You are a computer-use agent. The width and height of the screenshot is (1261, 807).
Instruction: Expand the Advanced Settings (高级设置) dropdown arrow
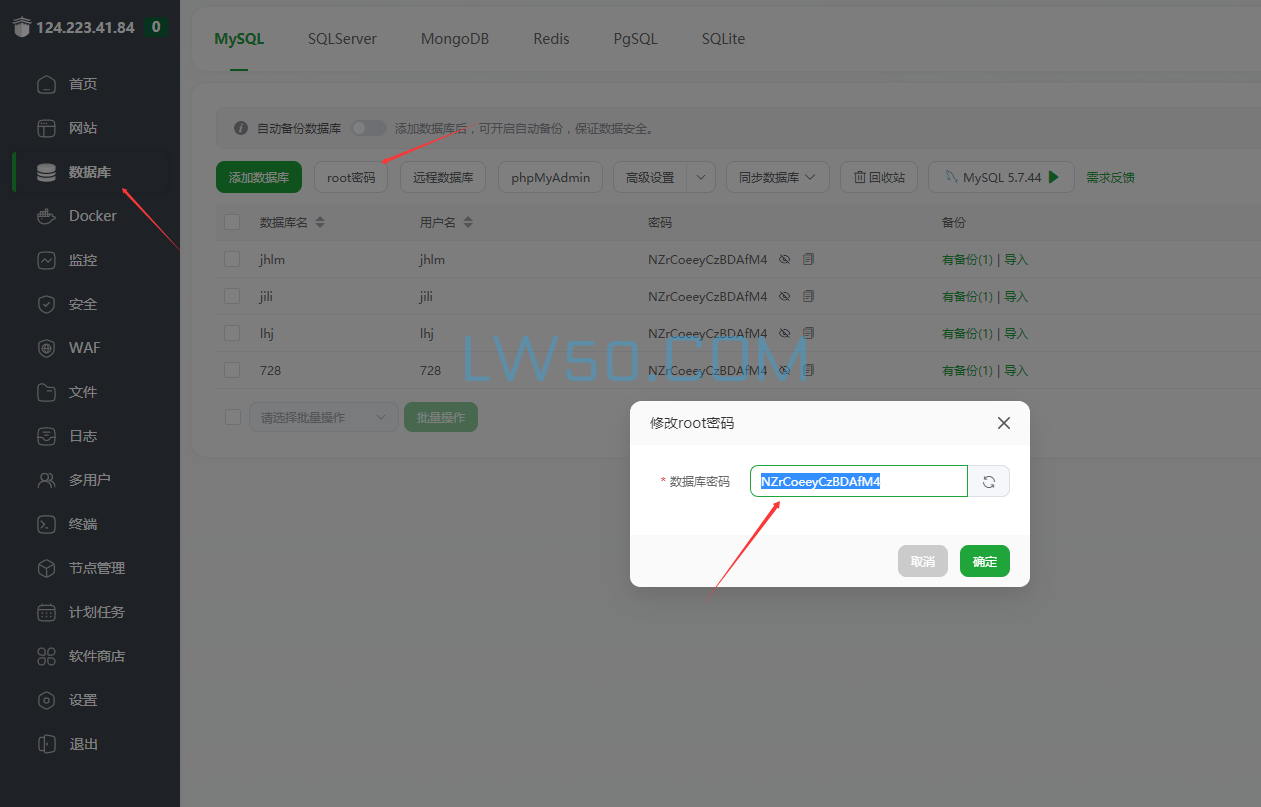pos(701,177)
